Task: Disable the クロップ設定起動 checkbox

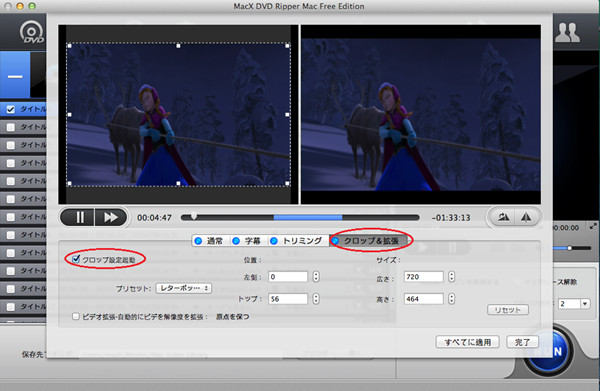Action: pos(76,259)
